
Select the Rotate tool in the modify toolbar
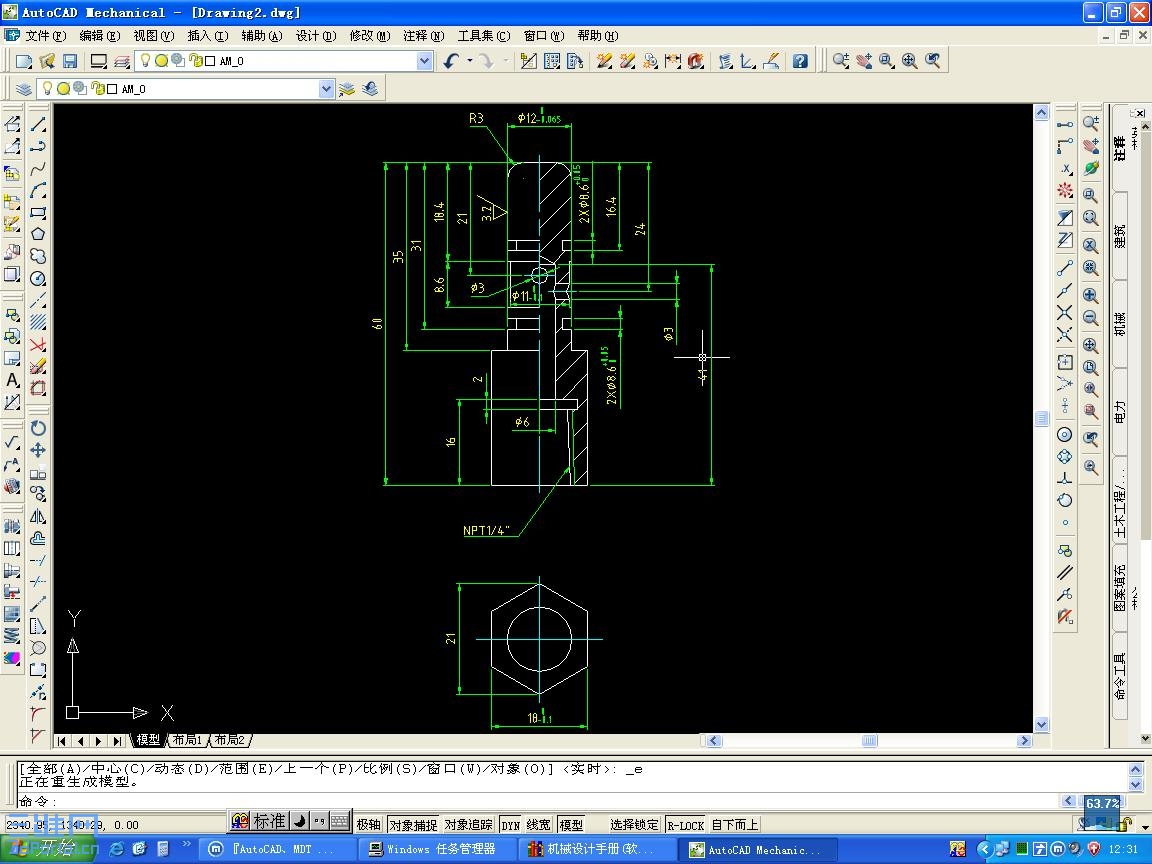coord(38,428)
